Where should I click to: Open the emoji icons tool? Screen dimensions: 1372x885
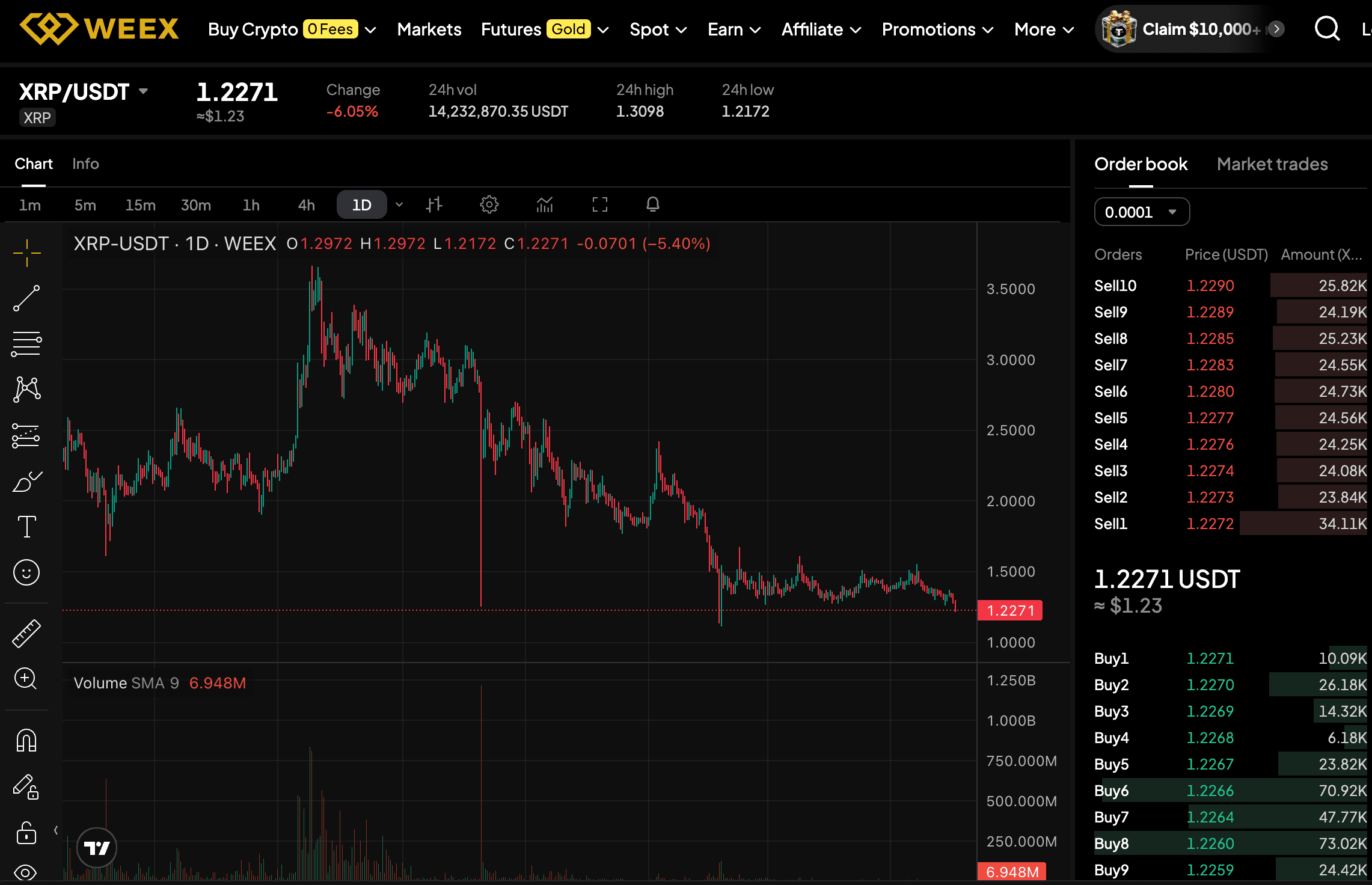(x=26, y=572)
